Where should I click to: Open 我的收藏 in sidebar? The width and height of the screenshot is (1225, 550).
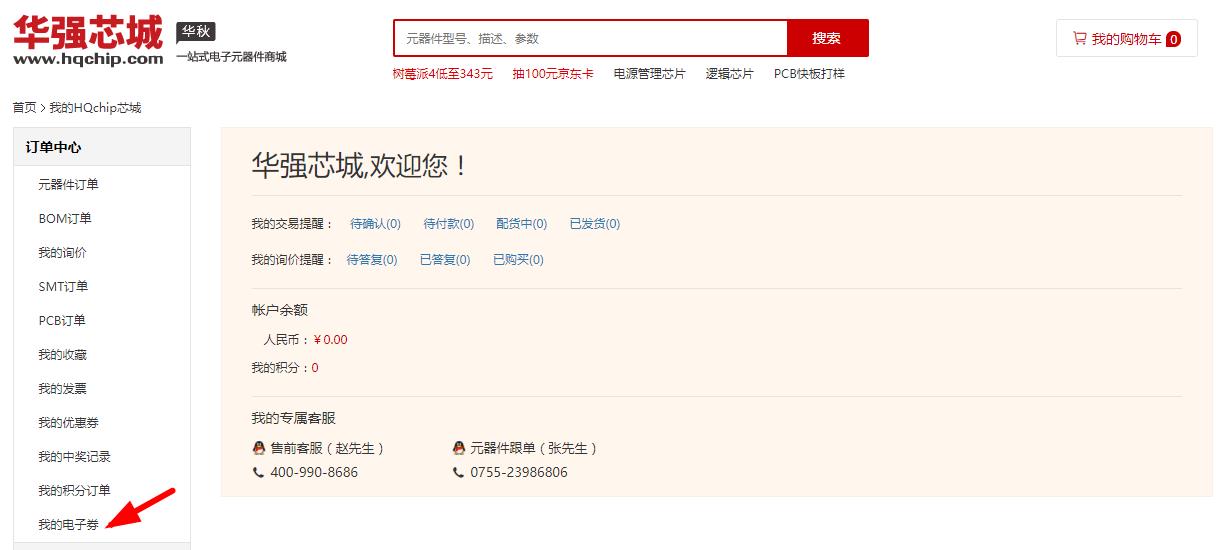pos(62,355)
